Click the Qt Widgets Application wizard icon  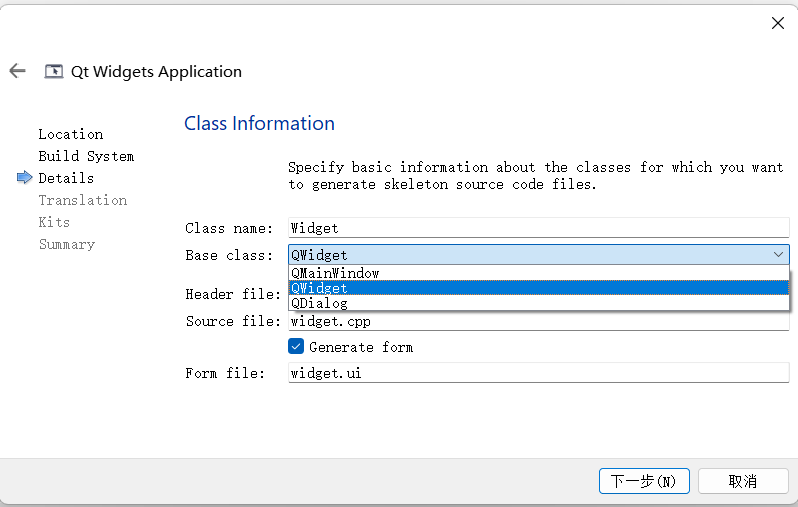point(53,71)
